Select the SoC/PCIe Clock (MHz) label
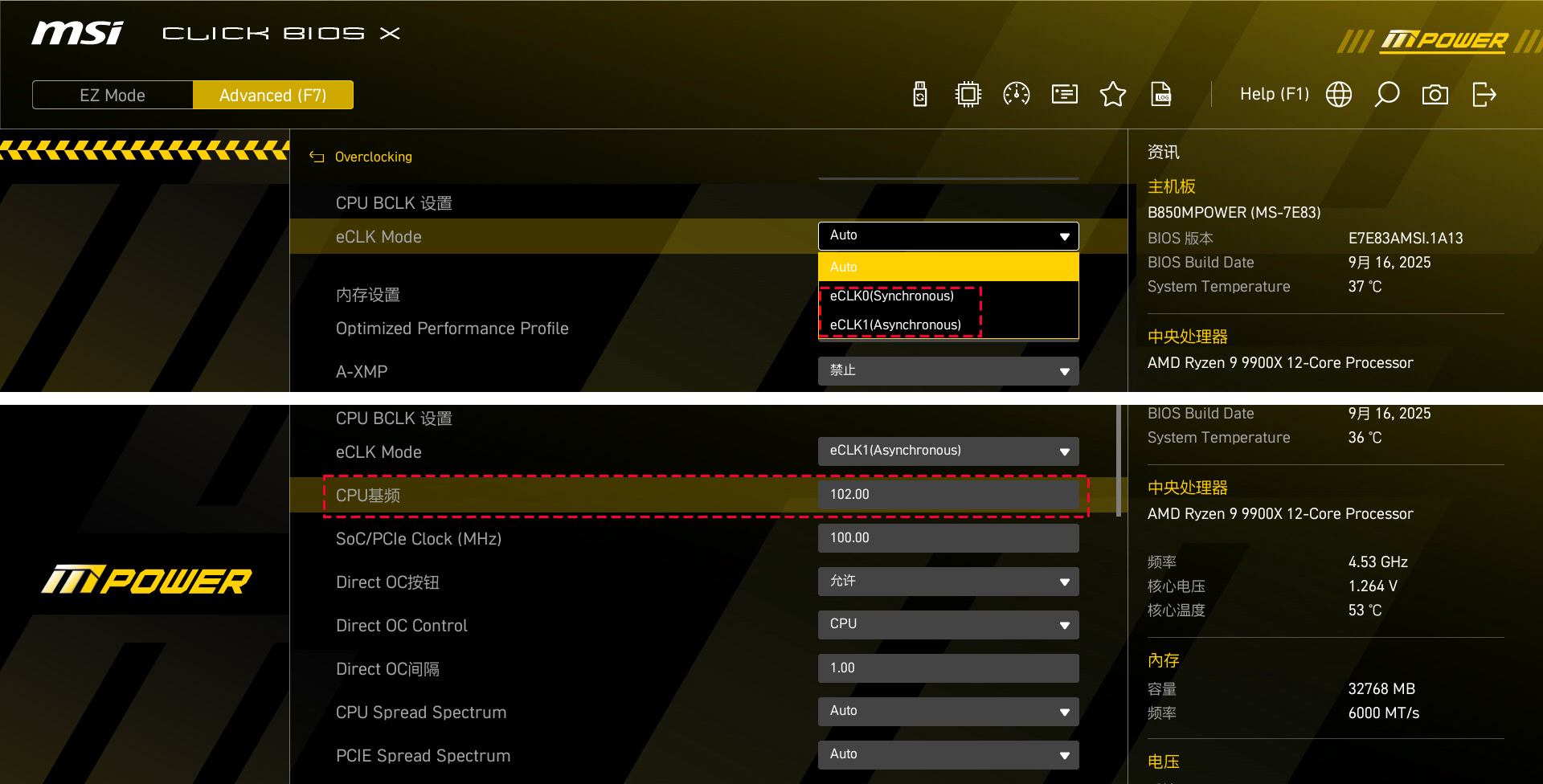The width and height of the screenshot is (1543, 784). 419,539
